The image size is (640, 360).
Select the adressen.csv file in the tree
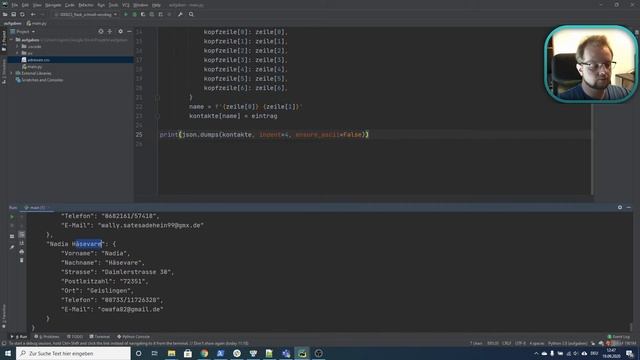(x=71, y=60)
